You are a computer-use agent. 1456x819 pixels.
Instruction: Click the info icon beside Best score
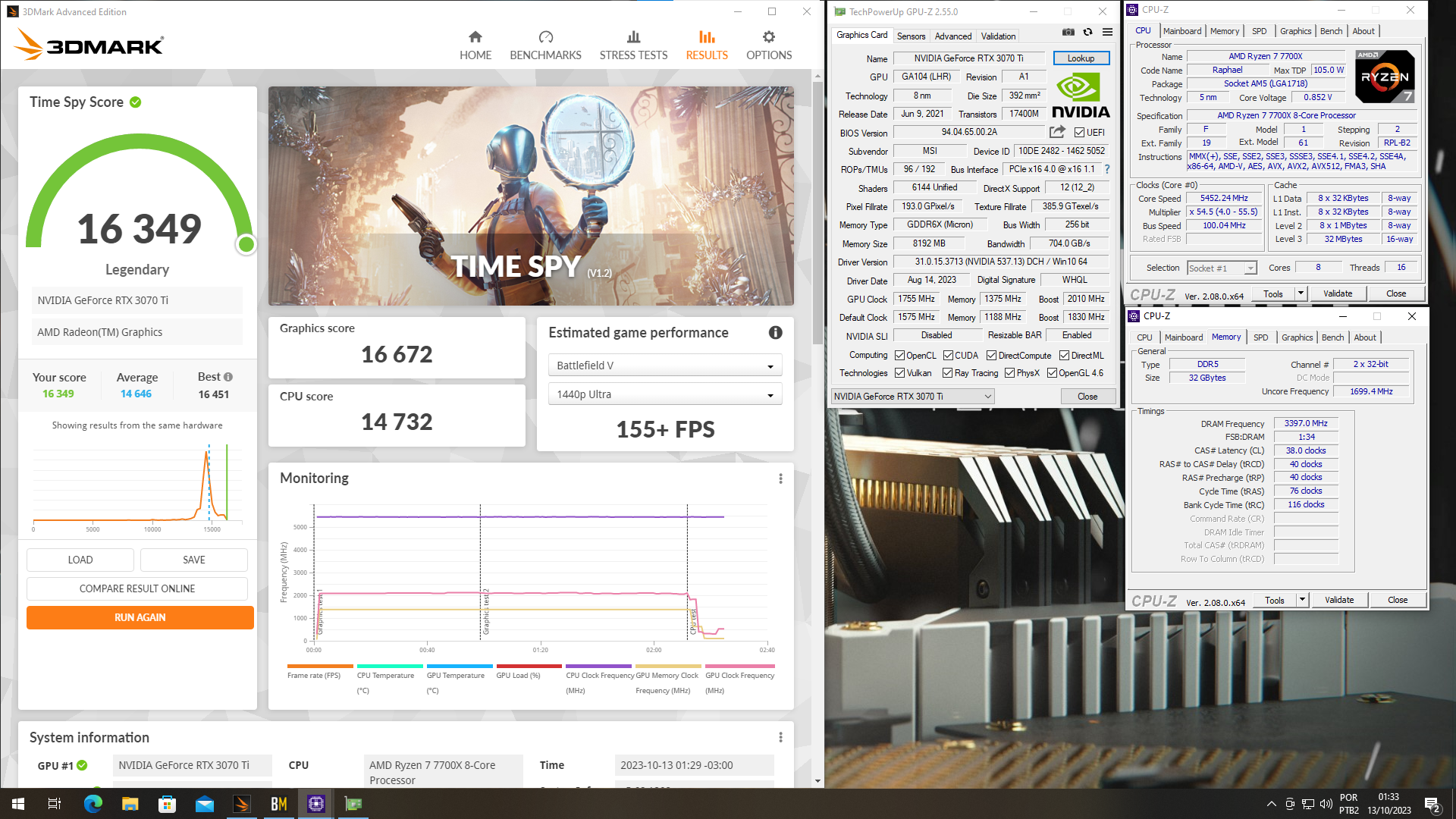[228, 377]
